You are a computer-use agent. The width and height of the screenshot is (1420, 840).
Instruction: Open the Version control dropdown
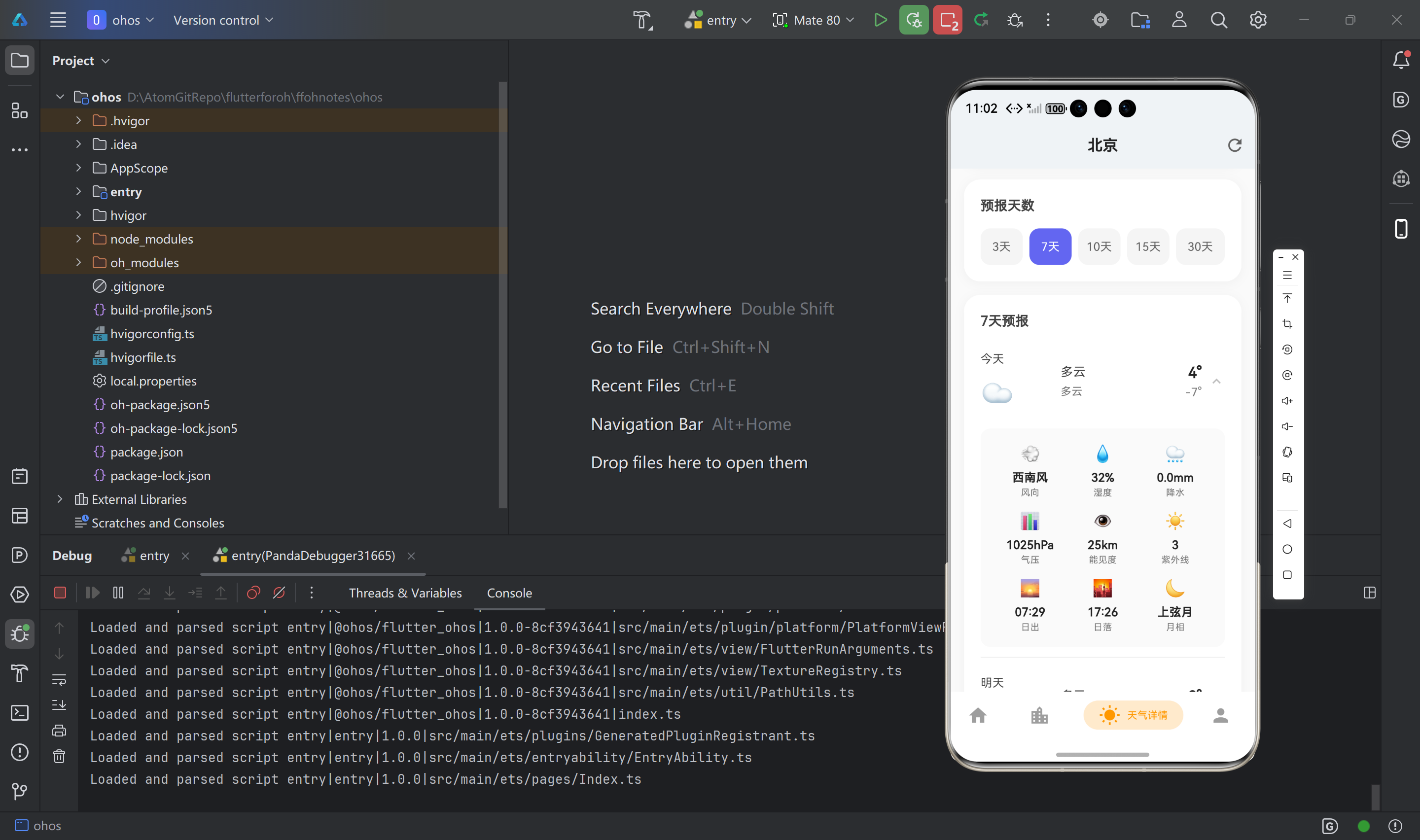[x=223, y=20]
